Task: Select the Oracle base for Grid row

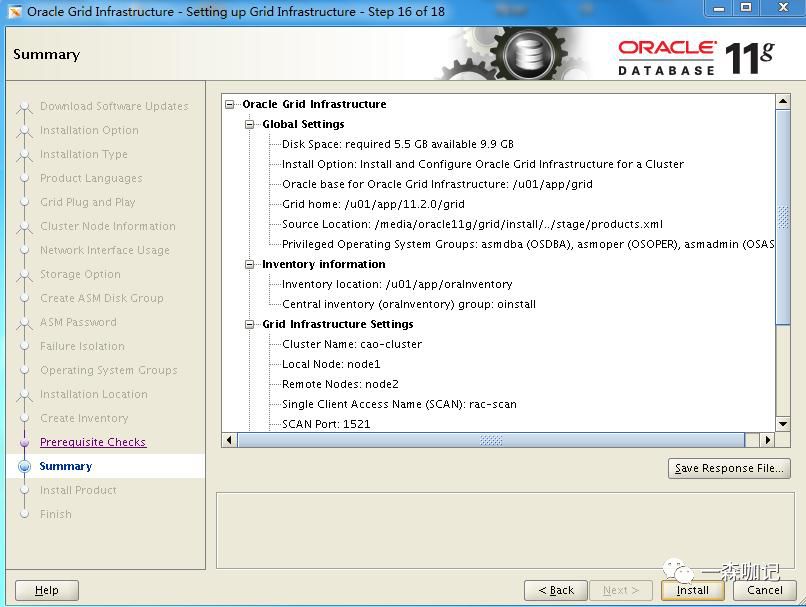Action: click(437, 185)
